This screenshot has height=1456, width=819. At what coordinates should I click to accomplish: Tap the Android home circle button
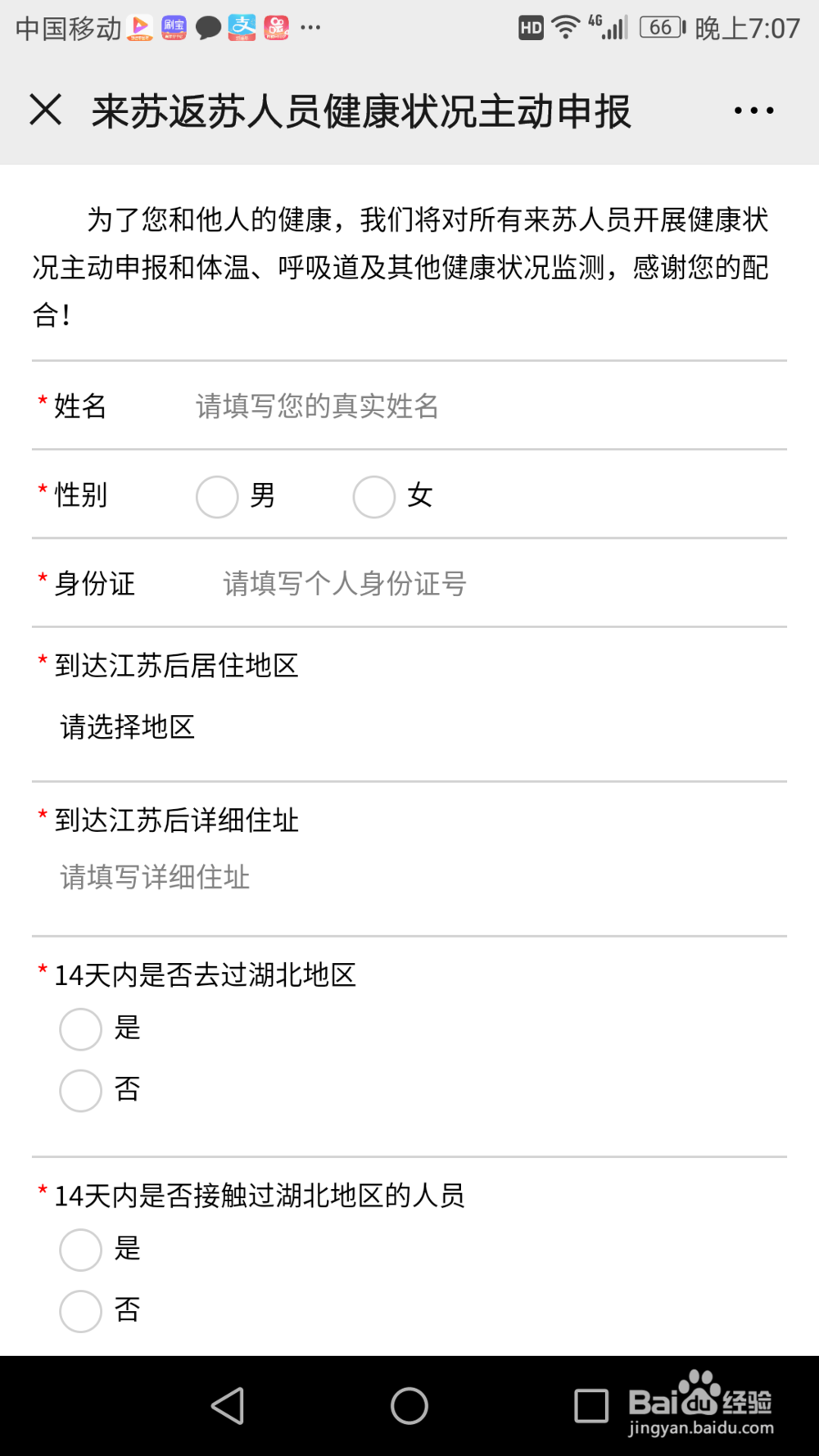[x=409, y=1406]
